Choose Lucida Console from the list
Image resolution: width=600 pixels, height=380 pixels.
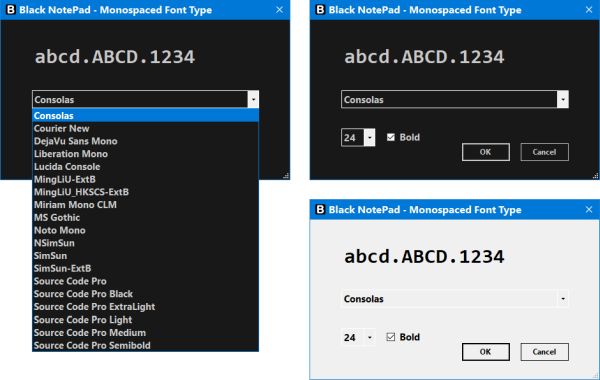click(145, 167)
